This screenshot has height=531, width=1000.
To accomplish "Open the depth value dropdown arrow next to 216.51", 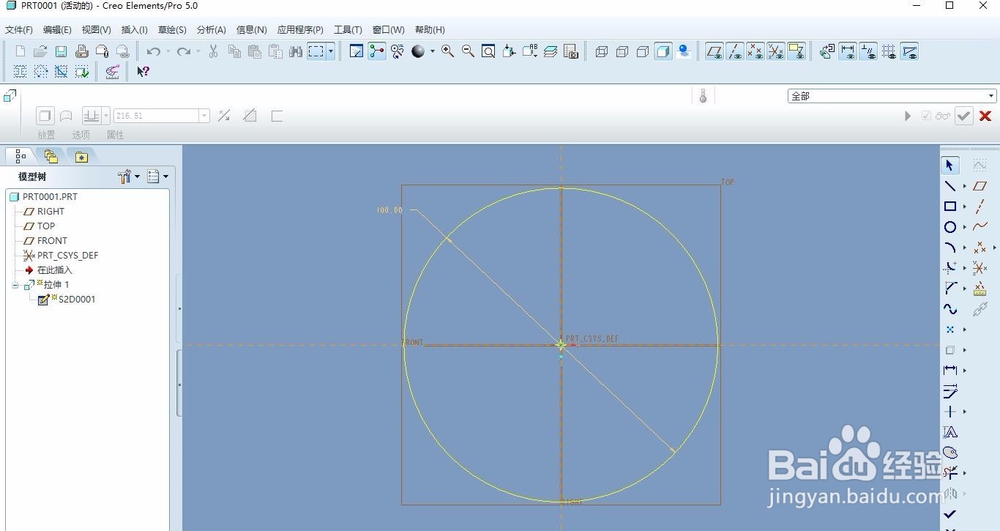I will [x=204, y=116].
